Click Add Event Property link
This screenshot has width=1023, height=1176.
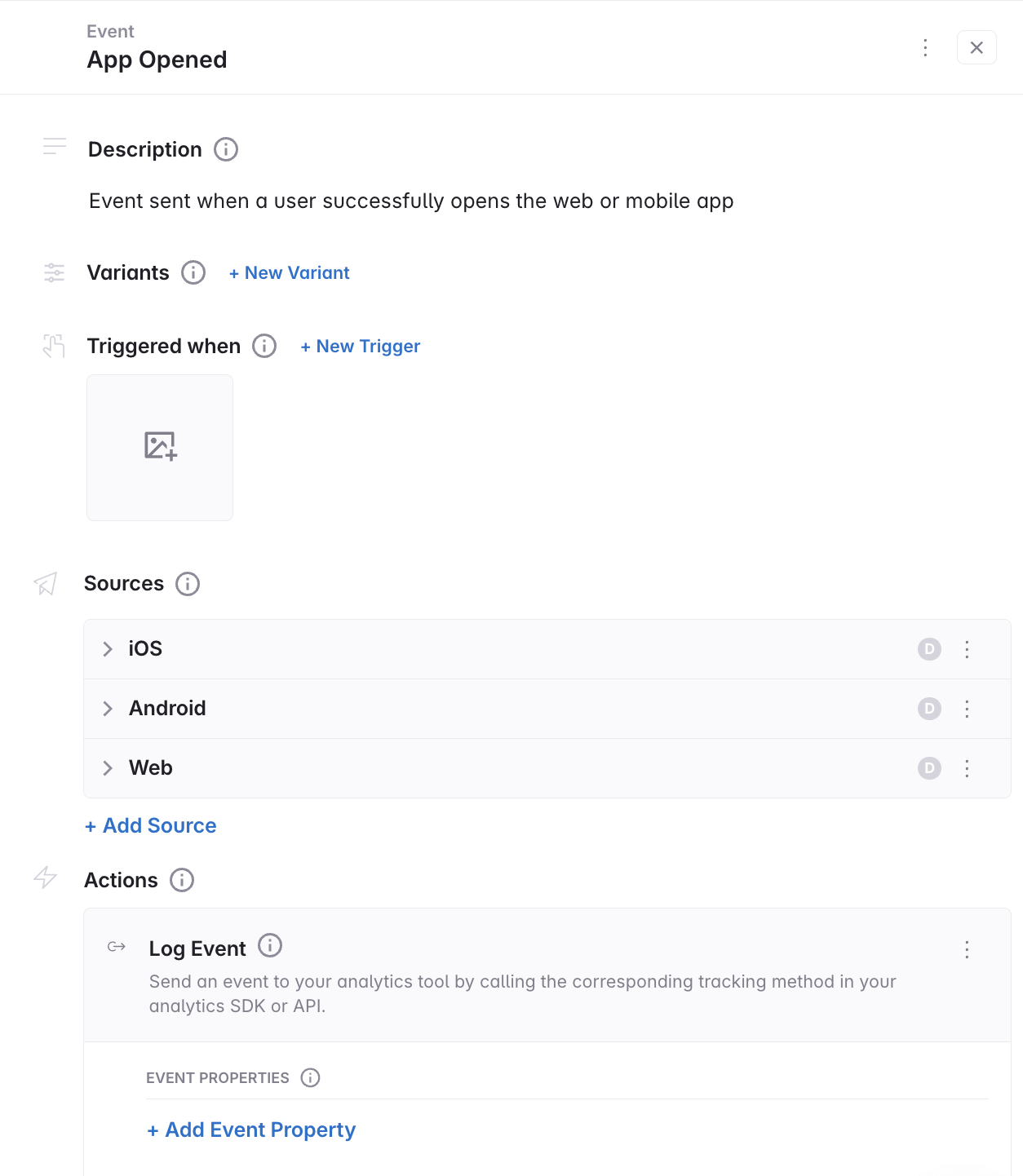251,1130
